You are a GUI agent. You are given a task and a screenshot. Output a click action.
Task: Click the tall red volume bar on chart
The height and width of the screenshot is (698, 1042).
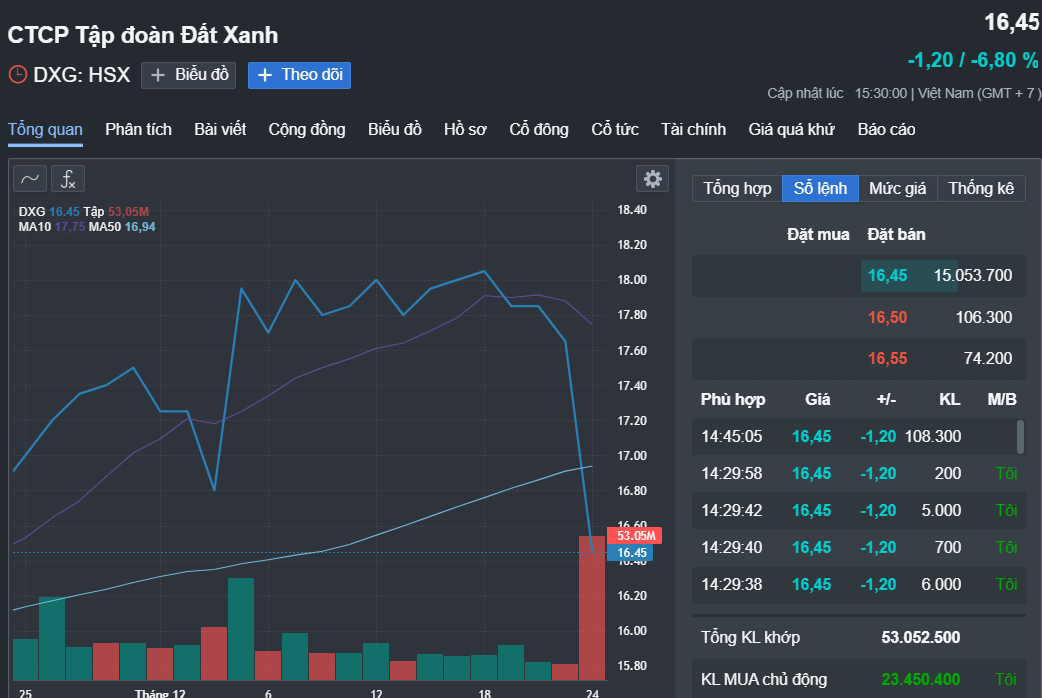coord(592,608)
